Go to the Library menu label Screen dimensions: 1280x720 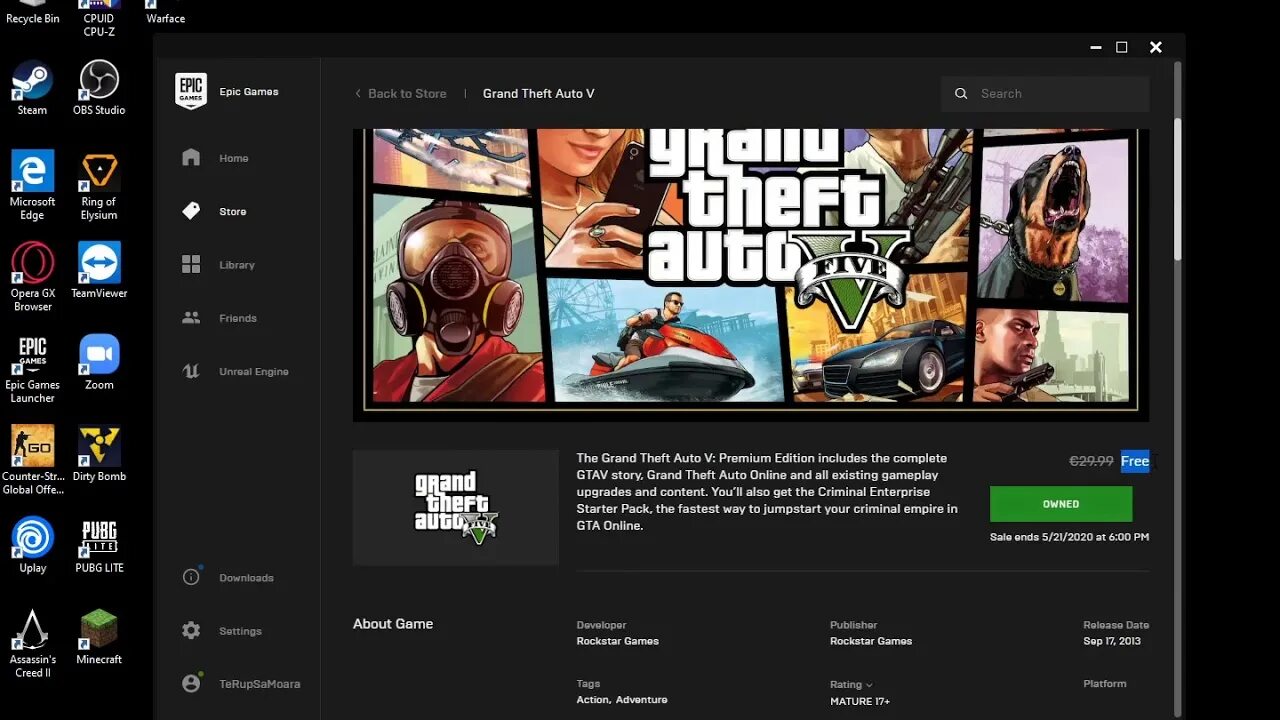coord(237,265)
